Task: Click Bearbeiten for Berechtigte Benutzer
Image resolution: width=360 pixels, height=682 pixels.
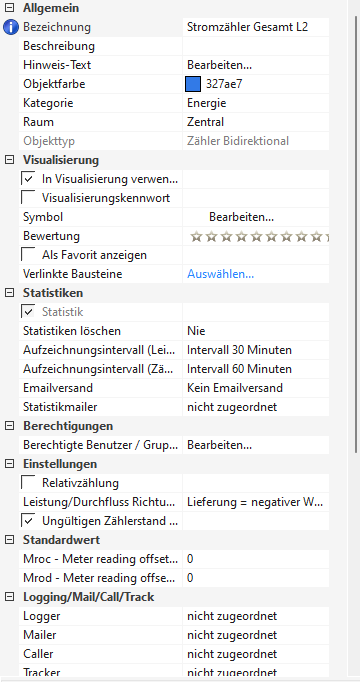Action: (x=220, y=445)
